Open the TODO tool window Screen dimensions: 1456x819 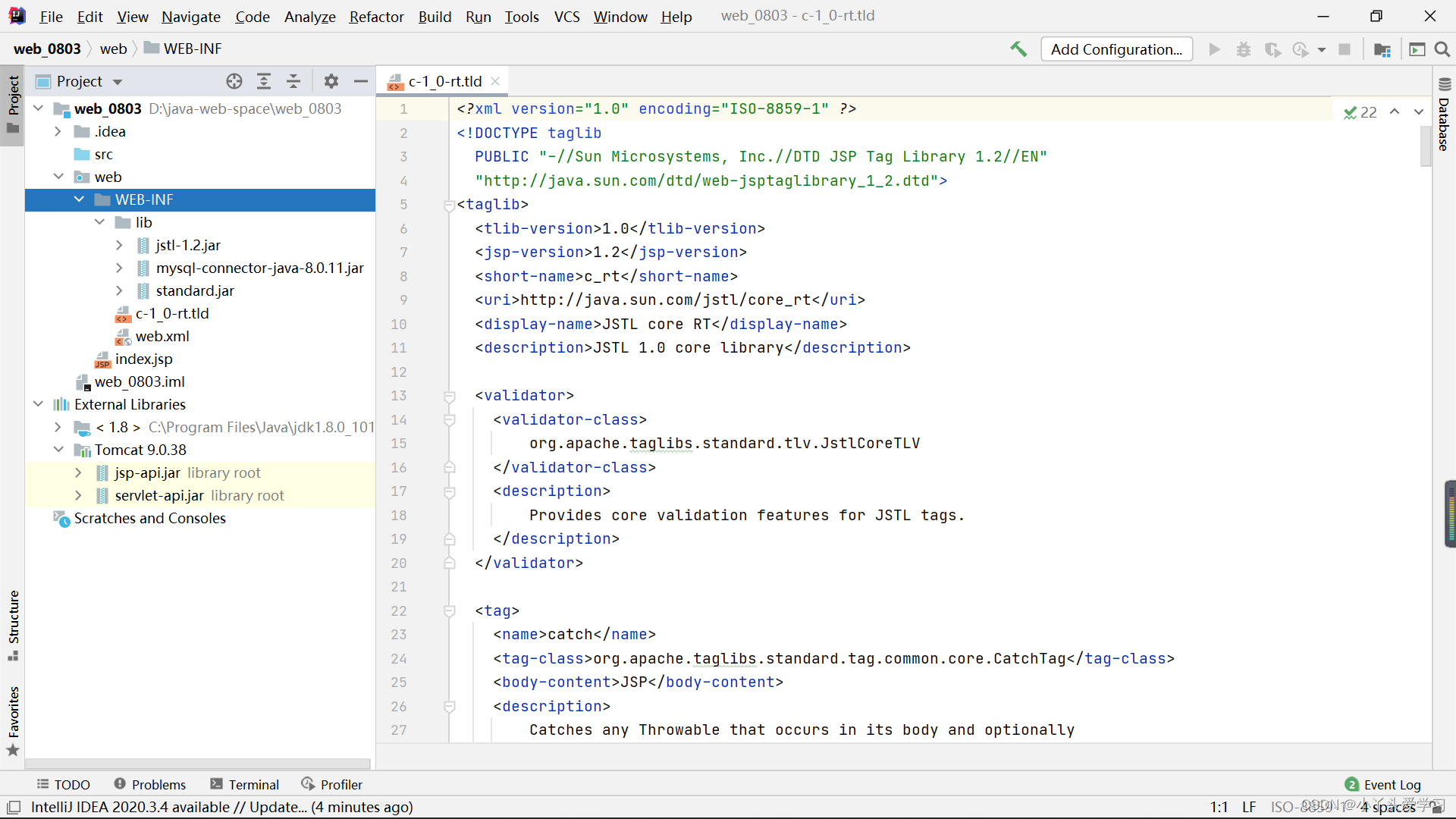coord(64,784)
